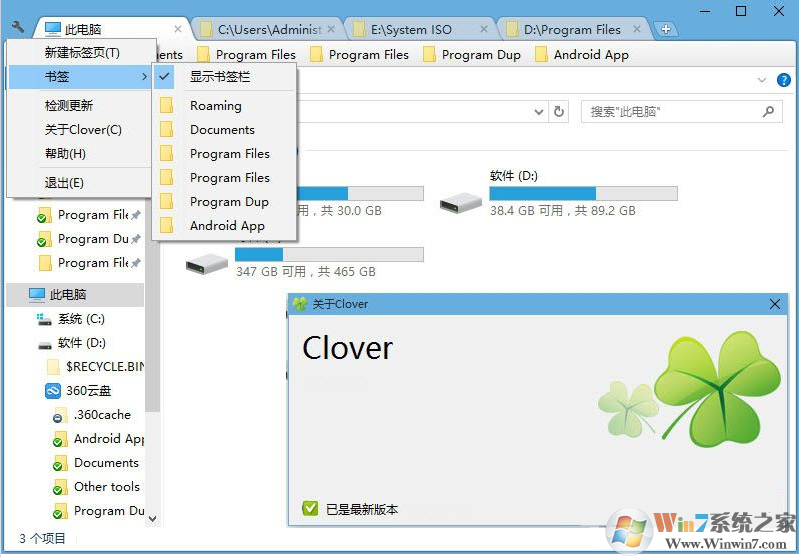Click the 已是最新版本 green check icon
This screenshot has width=803, height=558.
coord(310,508)
